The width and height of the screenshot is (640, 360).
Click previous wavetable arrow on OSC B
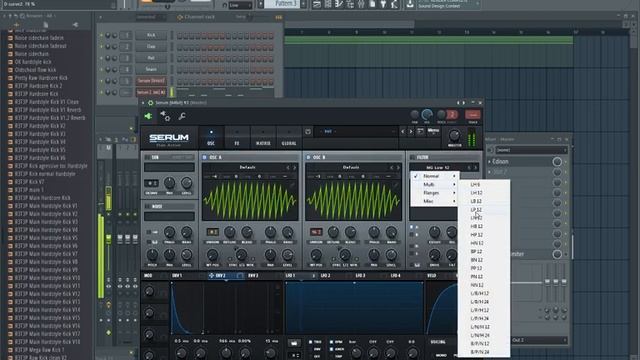pos(391,168)
